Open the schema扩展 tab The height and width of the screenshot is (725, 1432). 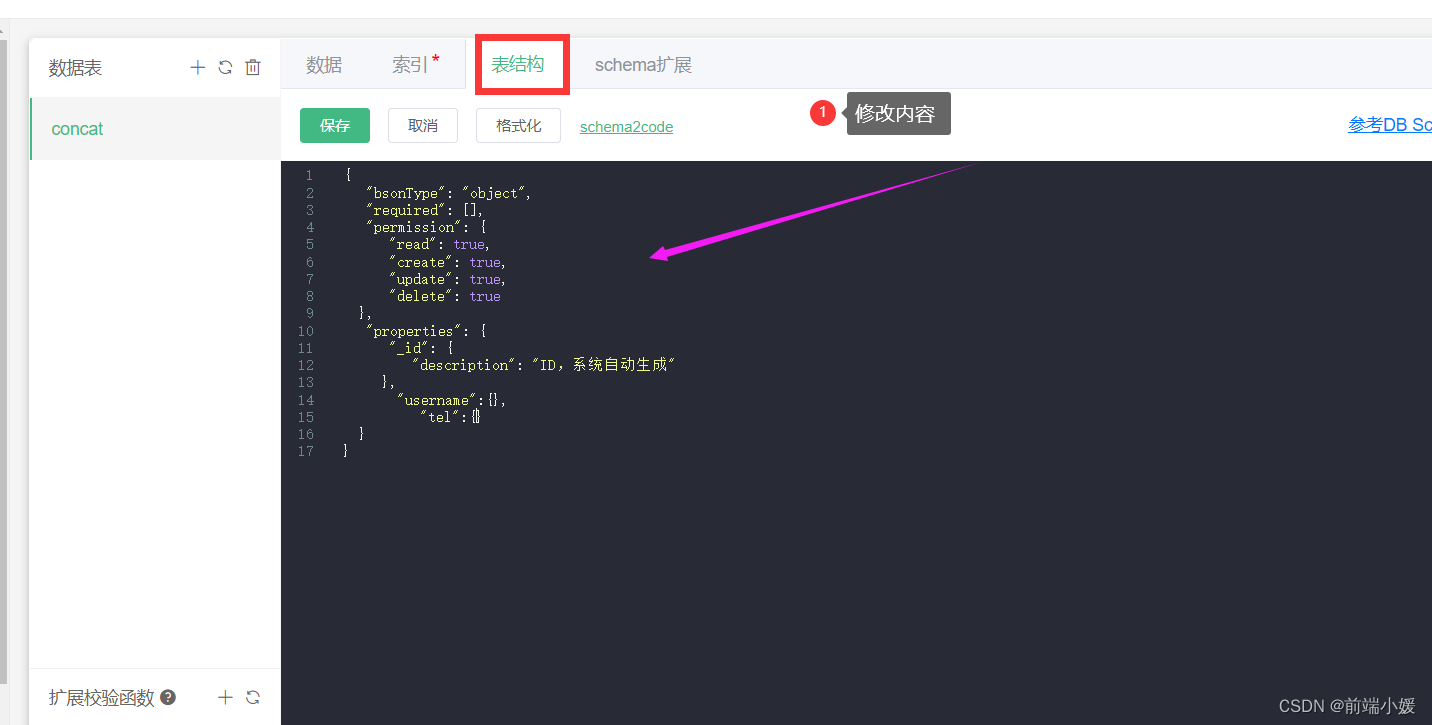click(x=643, y=65)
